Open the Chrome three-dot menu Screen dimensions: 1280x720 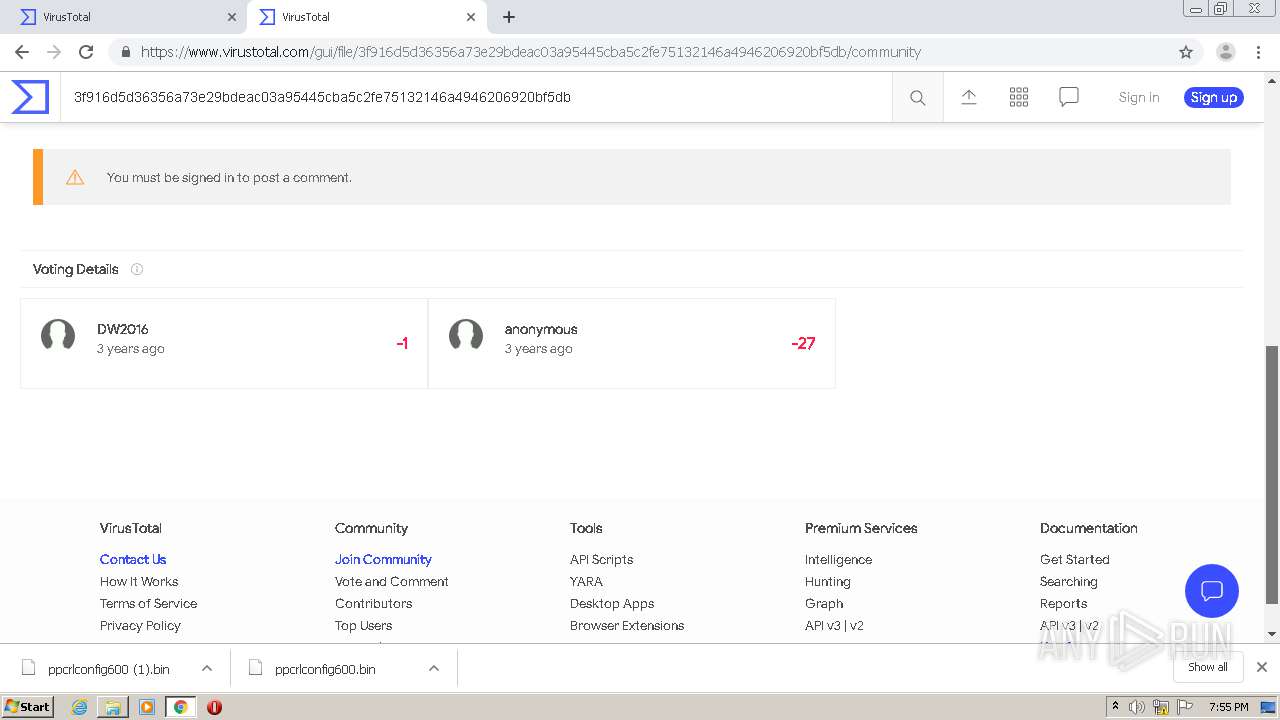click(x=1258, y=52)
